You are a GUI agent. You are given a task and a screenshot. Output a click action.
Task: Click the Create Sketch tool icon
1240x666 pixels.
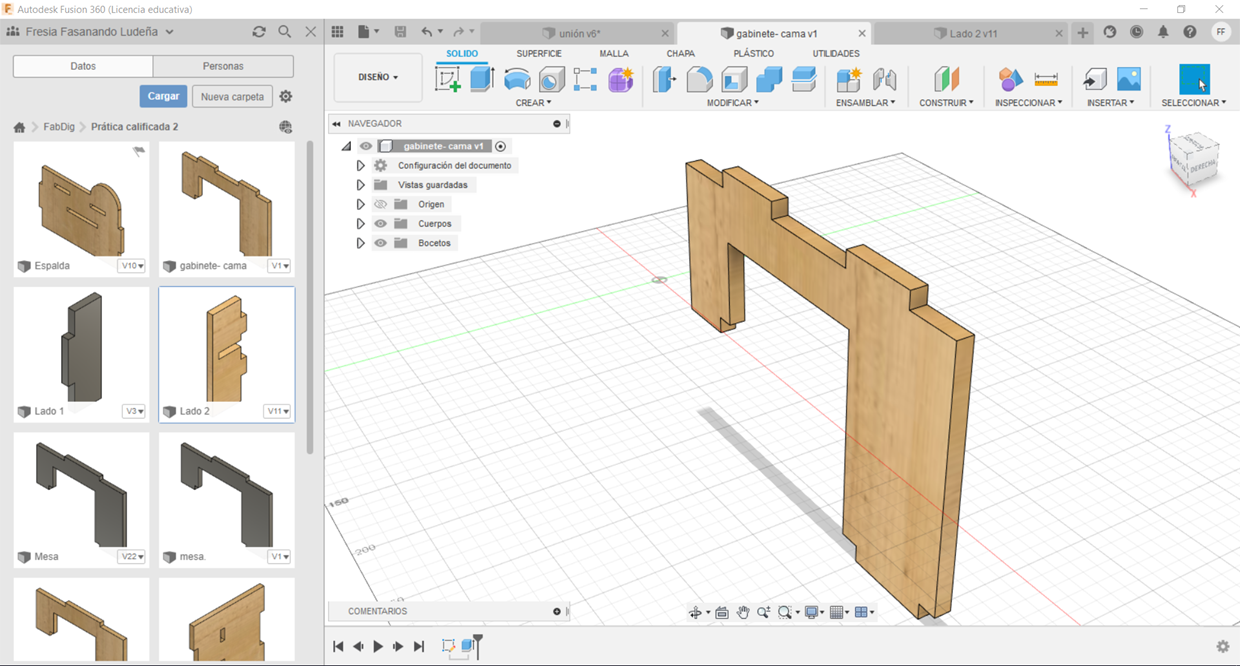[448, 79]
